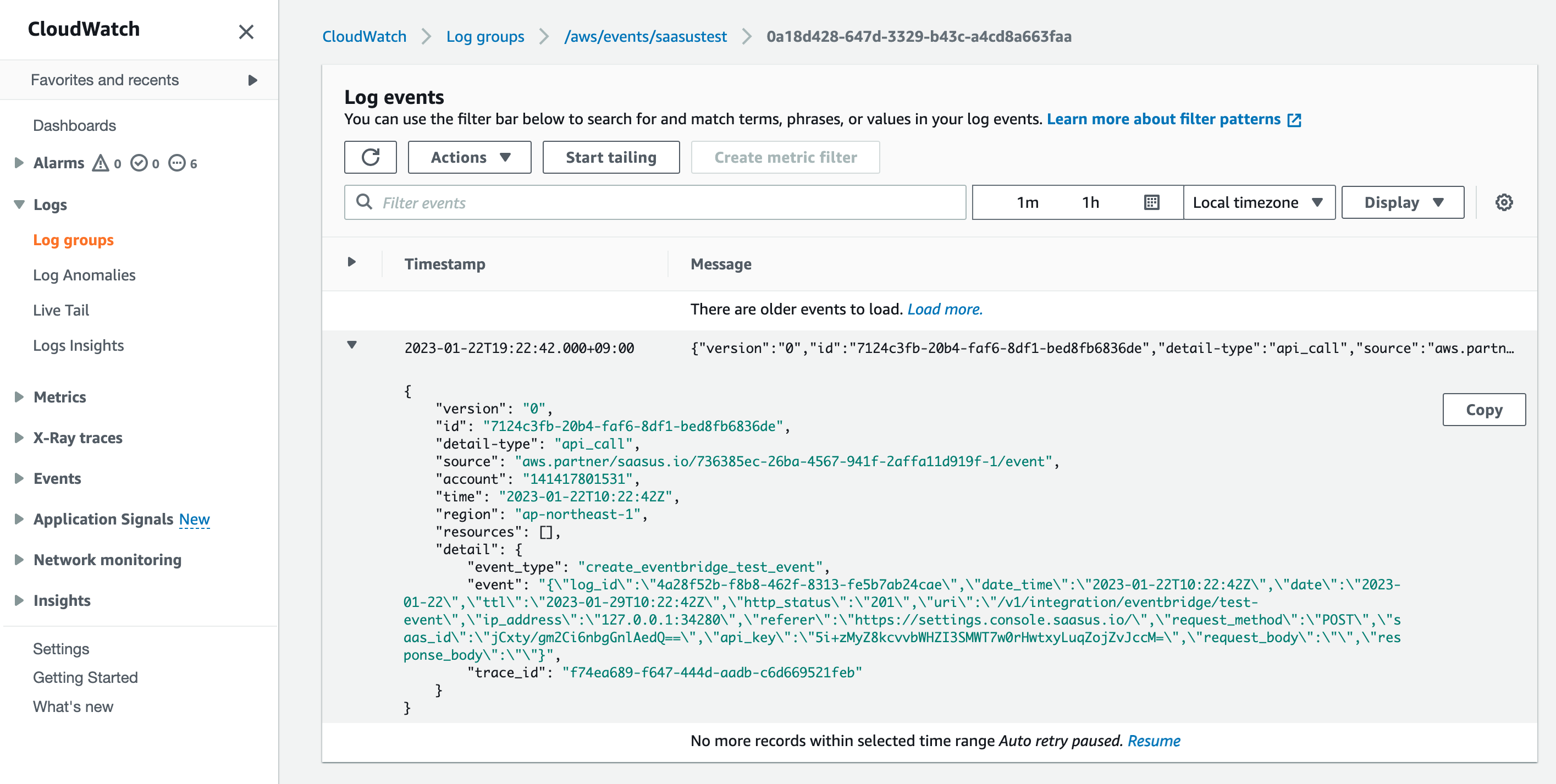
Task: Click the Message column header
Action: tap(721, 264)
